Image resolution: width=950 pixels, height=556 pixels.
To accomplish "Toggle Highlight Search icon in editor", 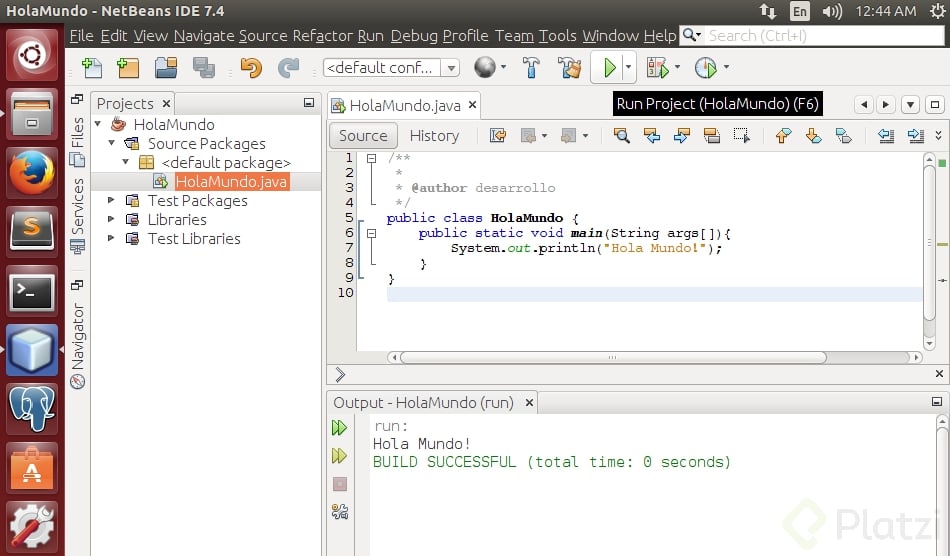I will click(x=712, y=136).
